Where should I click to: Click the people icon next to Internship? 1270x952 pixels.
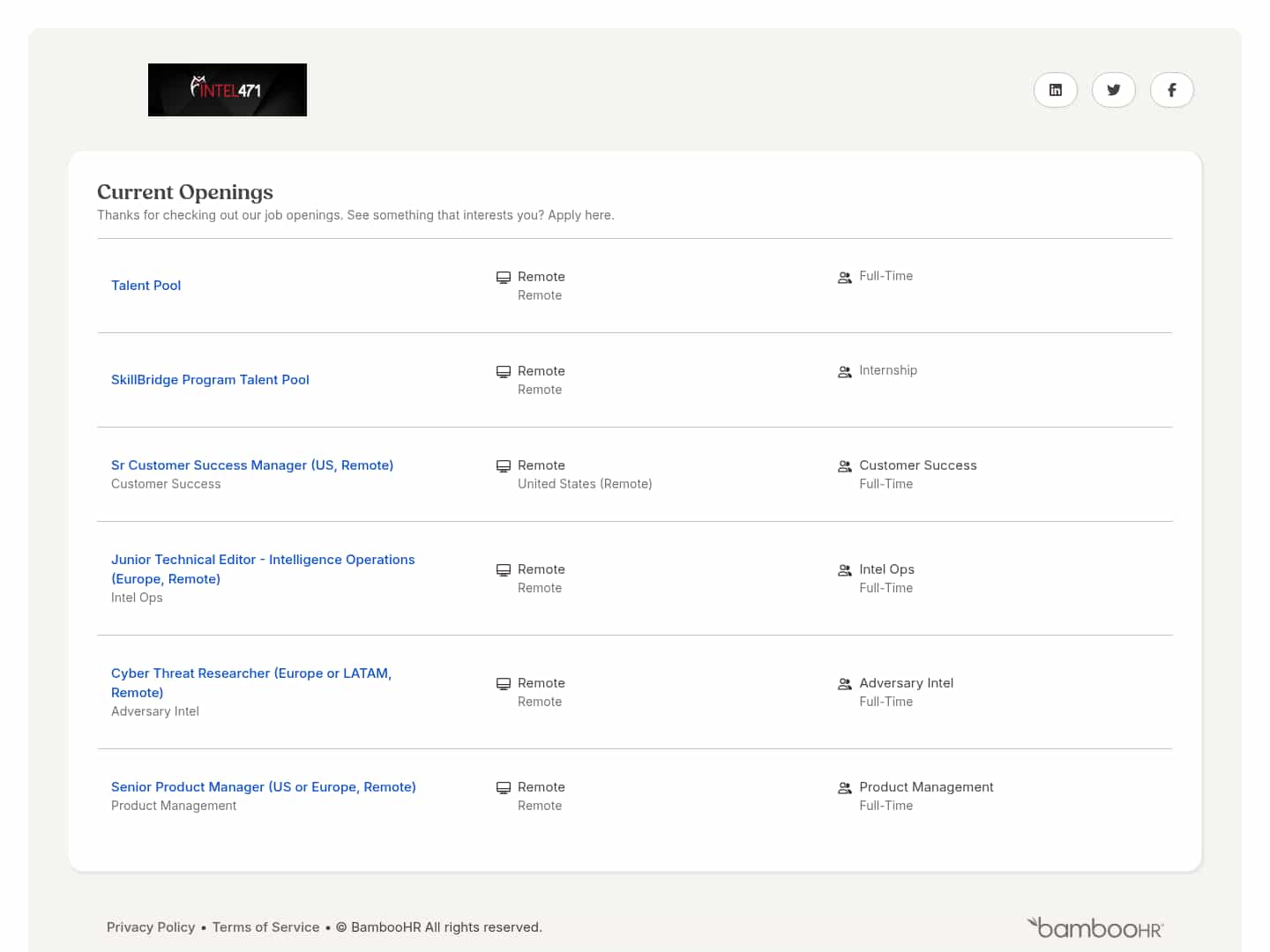point(845,371)
